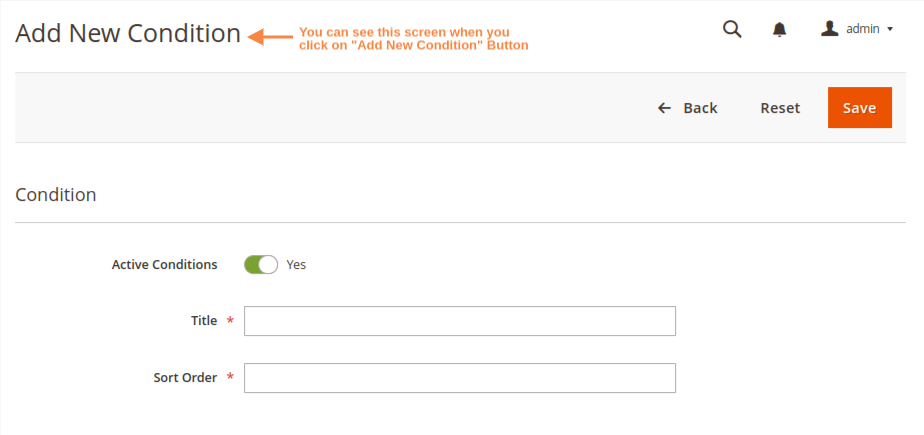The width and height of the screenshot is (924, 435).
Task: Click the red asterisk next to Sort Order
Action: tap(231, 378)
